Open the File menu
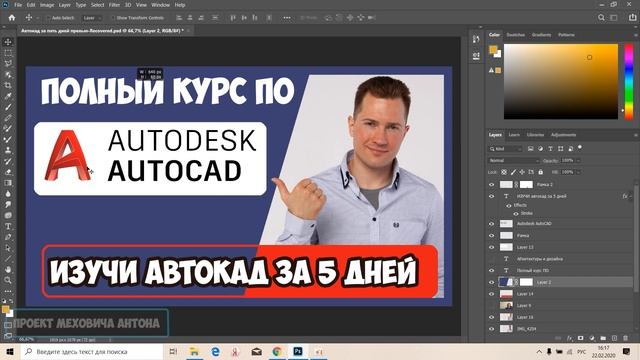640x360 pixels. pyautogui.click(x=18, y=5)
